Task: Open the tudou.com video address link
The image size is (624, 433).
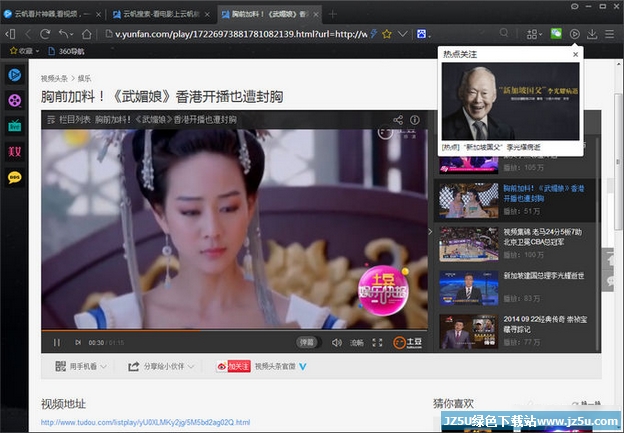Action: [x=146, y=422]
